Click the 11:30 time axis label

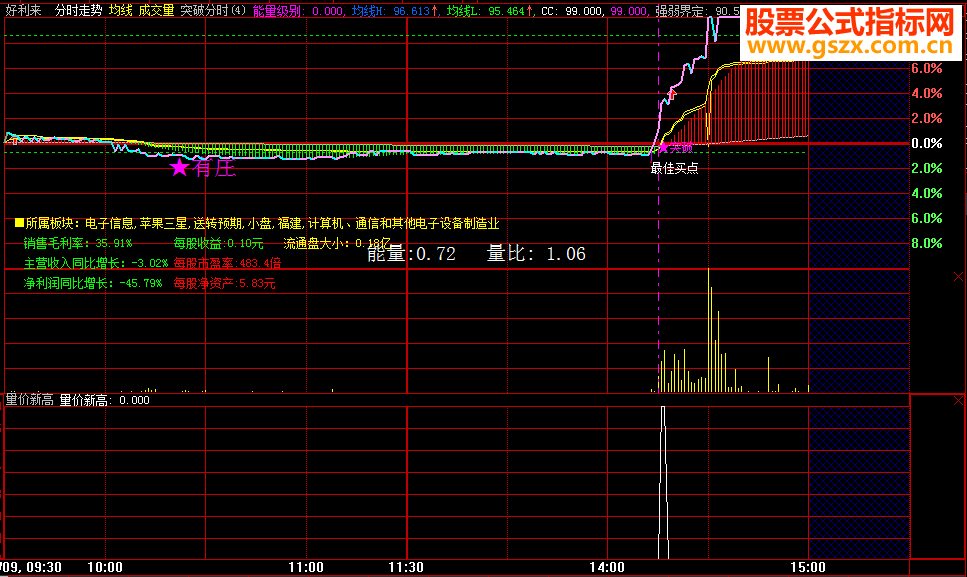click(x=406, y=567)
